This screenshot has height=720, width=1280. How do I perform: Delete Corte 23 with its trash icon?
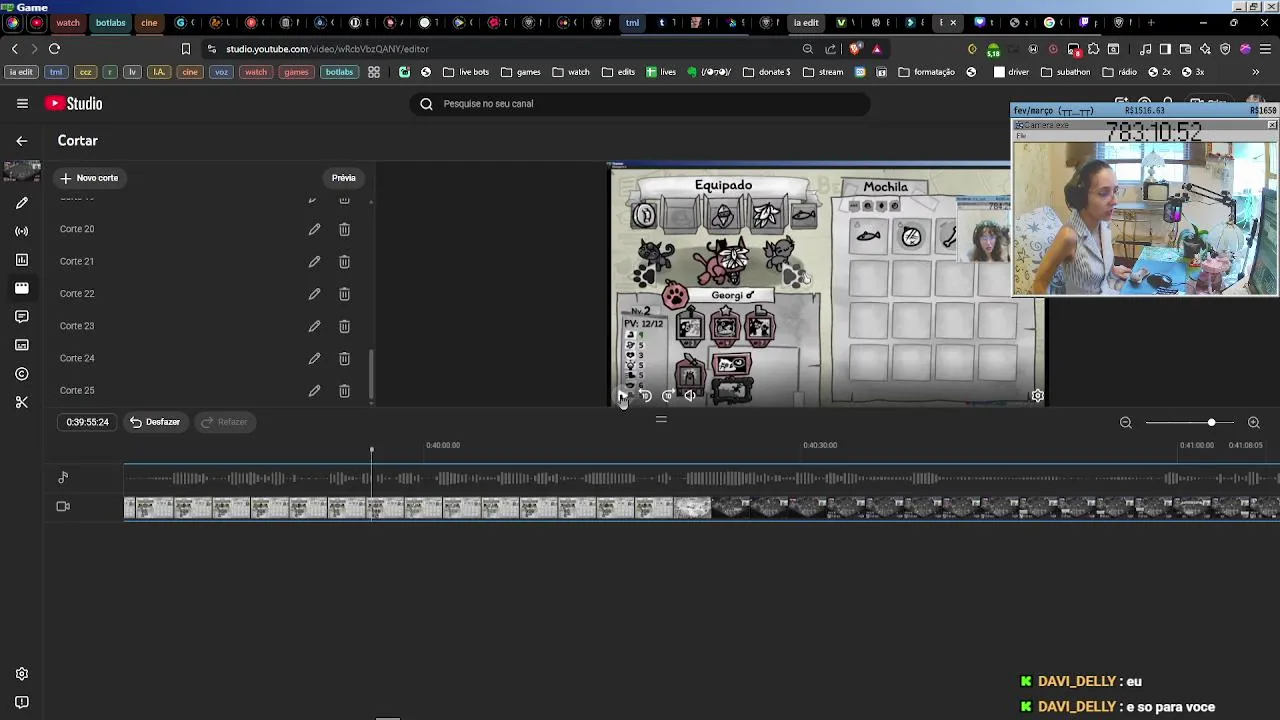click(x=344, y=326)
